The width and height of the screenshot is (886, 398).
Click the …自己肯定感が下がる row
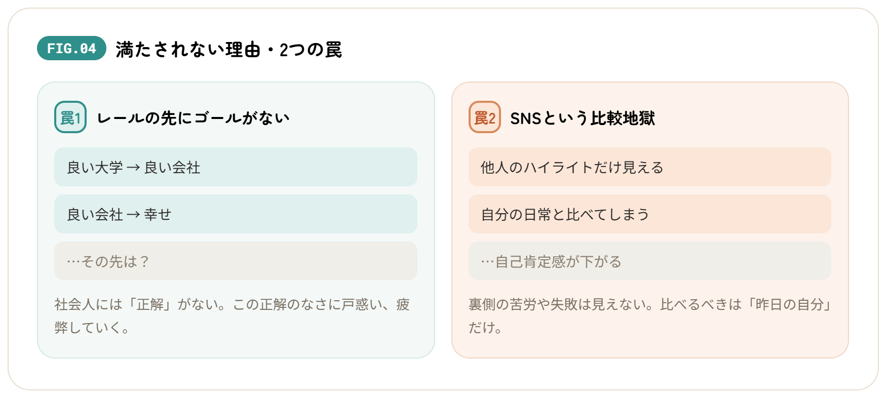(650, 261)
